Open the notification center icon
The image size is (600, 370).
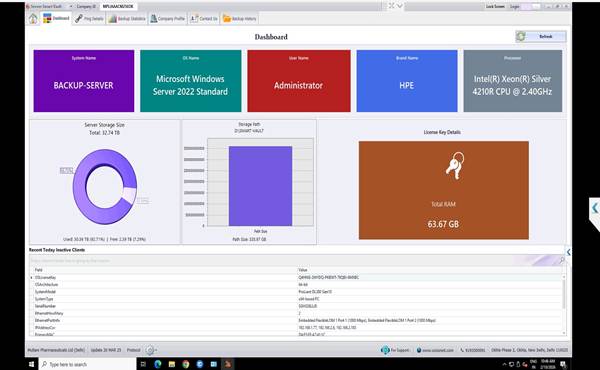coord(563,364)
